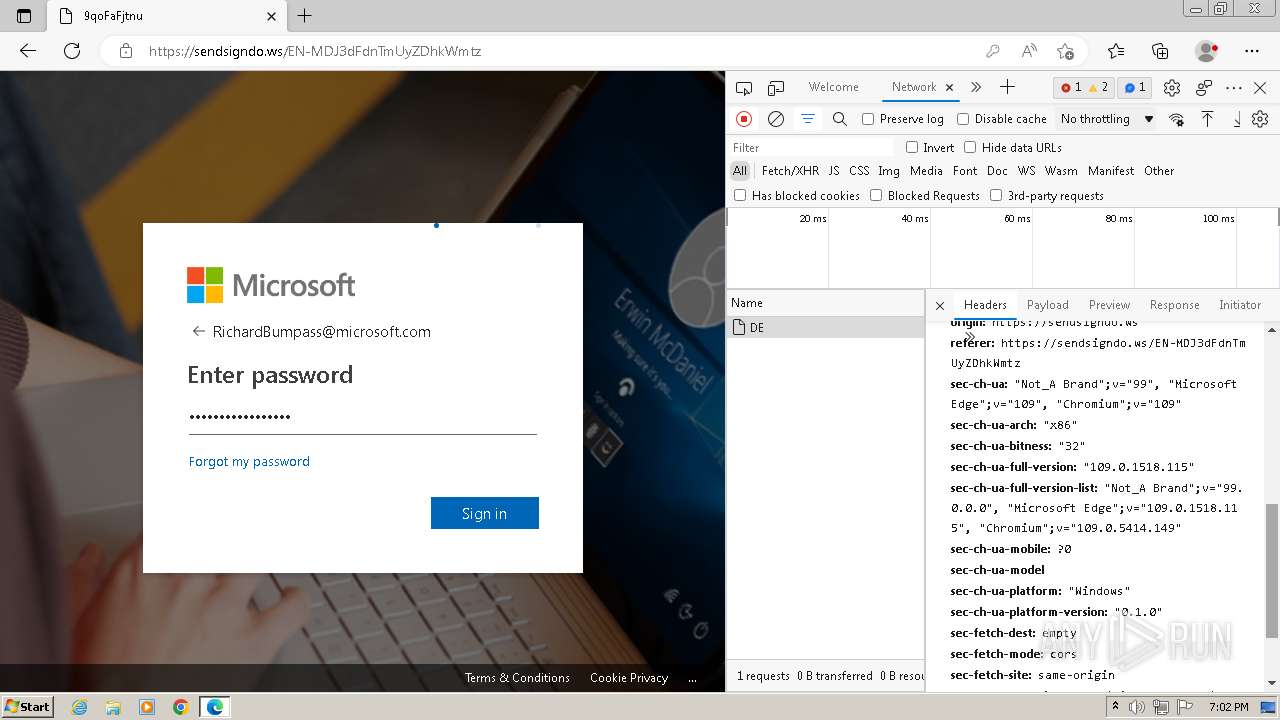Viewport: 1280px width, 720px height.
Task: Check the Invert filter option
Action: (x=912, y=147)
